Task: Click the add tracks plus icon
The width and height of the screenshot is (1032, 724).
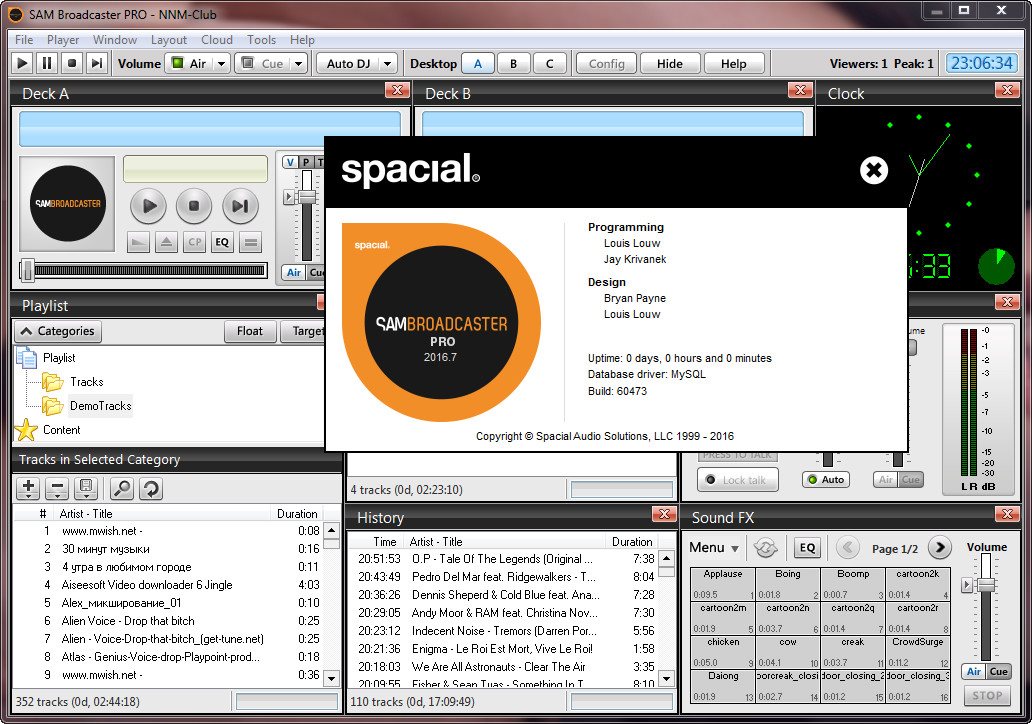Action: pos(28,488)
